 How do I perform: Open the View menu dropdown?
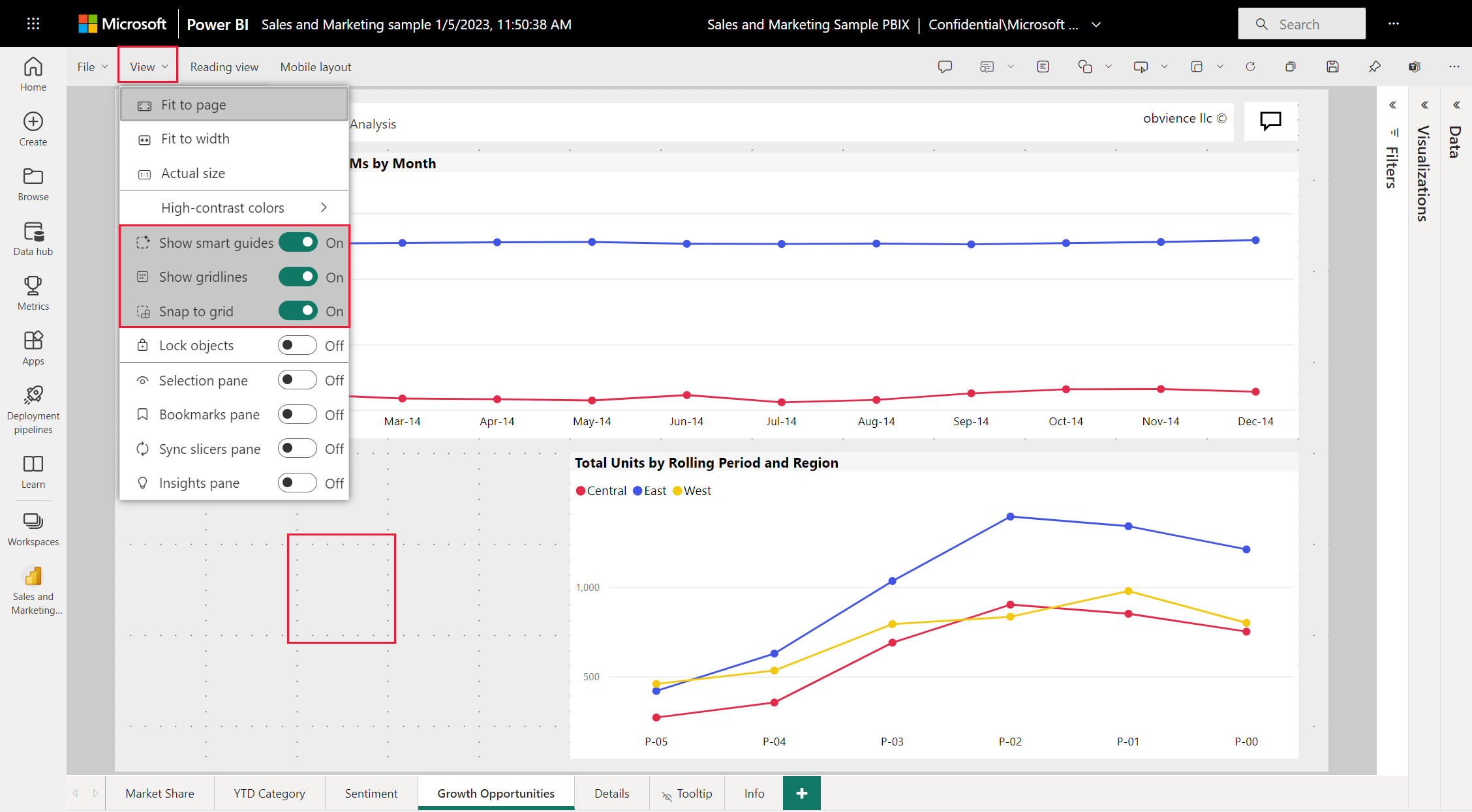coord(147,66)
